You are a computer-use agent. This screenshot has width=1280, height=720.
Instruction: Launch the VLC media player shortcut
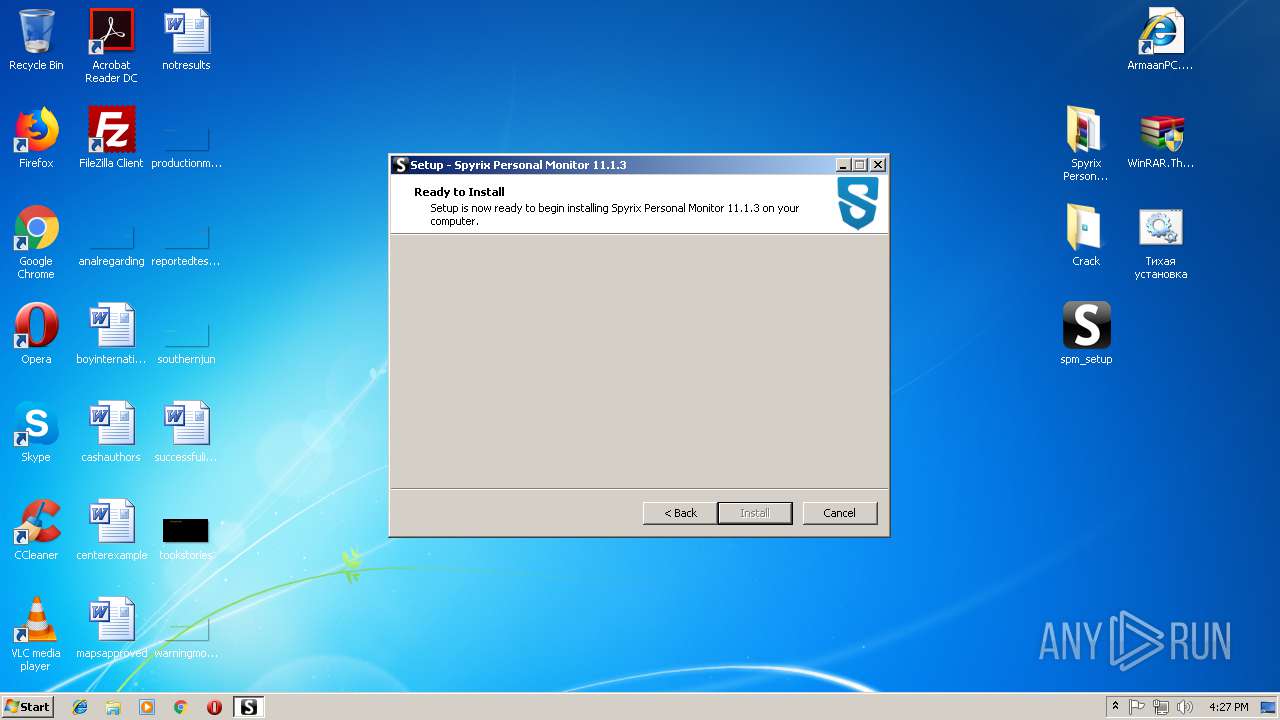click(36, 635)
